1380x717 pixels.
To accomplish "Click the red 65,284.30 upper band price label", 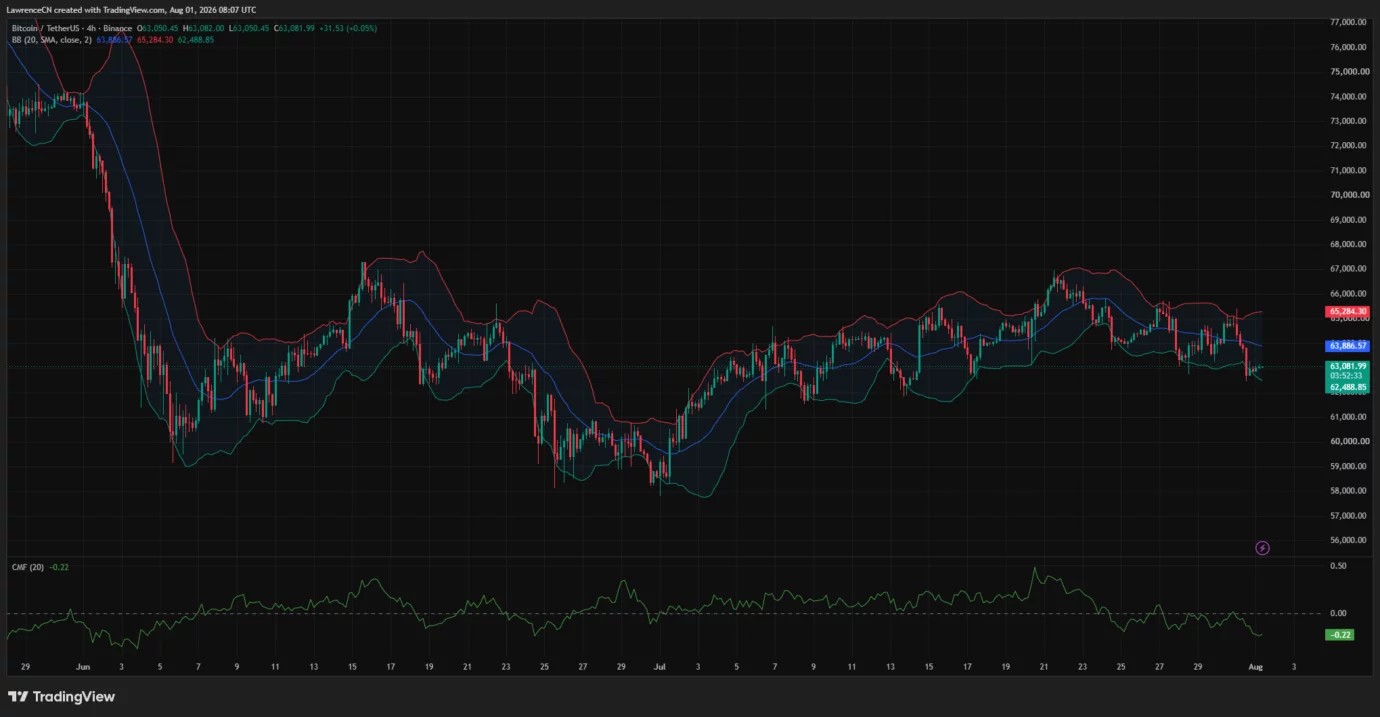I will click(x=1347, y=312).
